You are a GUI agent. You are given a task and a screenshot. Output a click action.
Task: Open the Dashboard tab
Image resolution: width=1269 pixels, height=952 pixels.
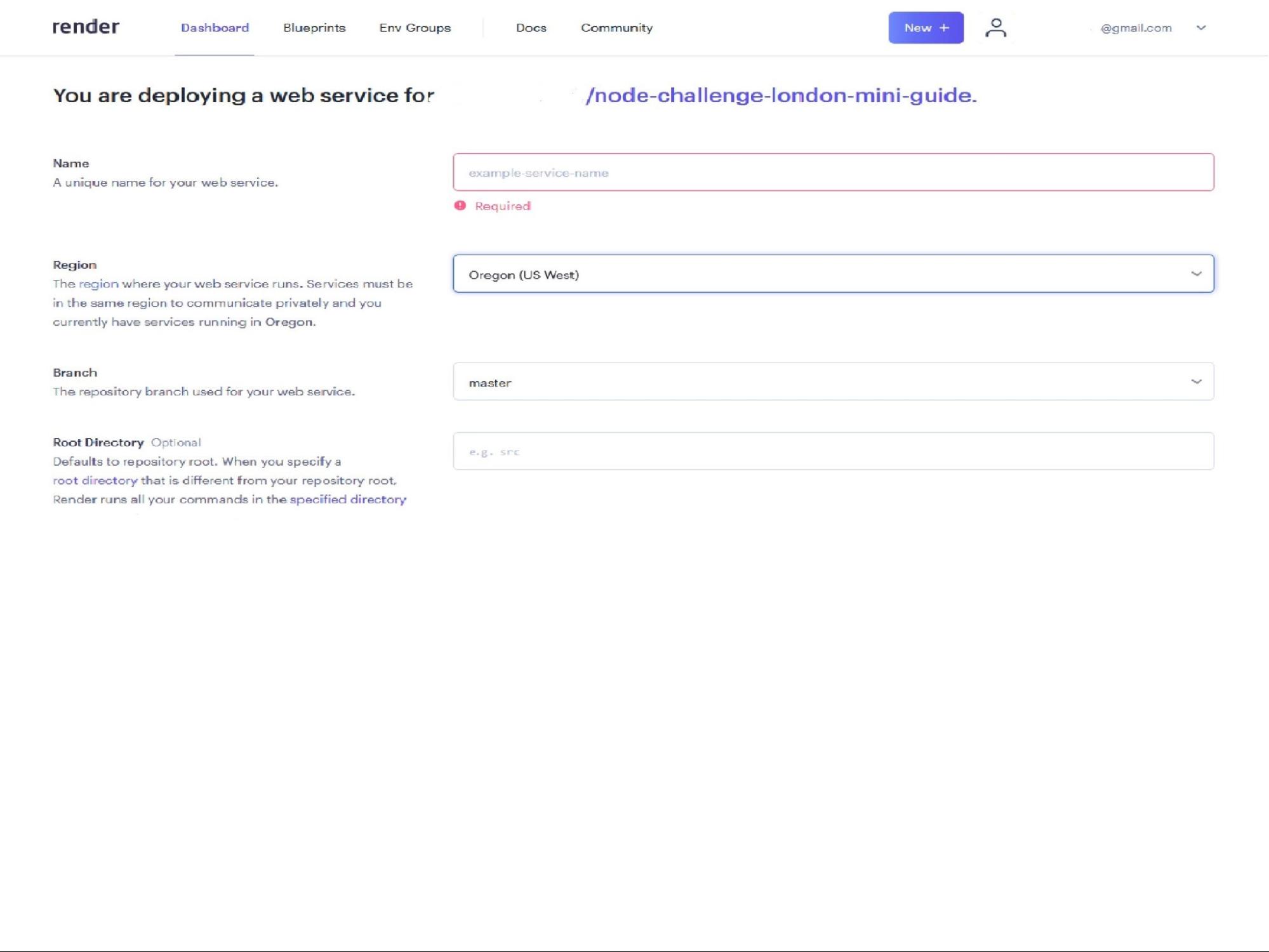(214, 27)
